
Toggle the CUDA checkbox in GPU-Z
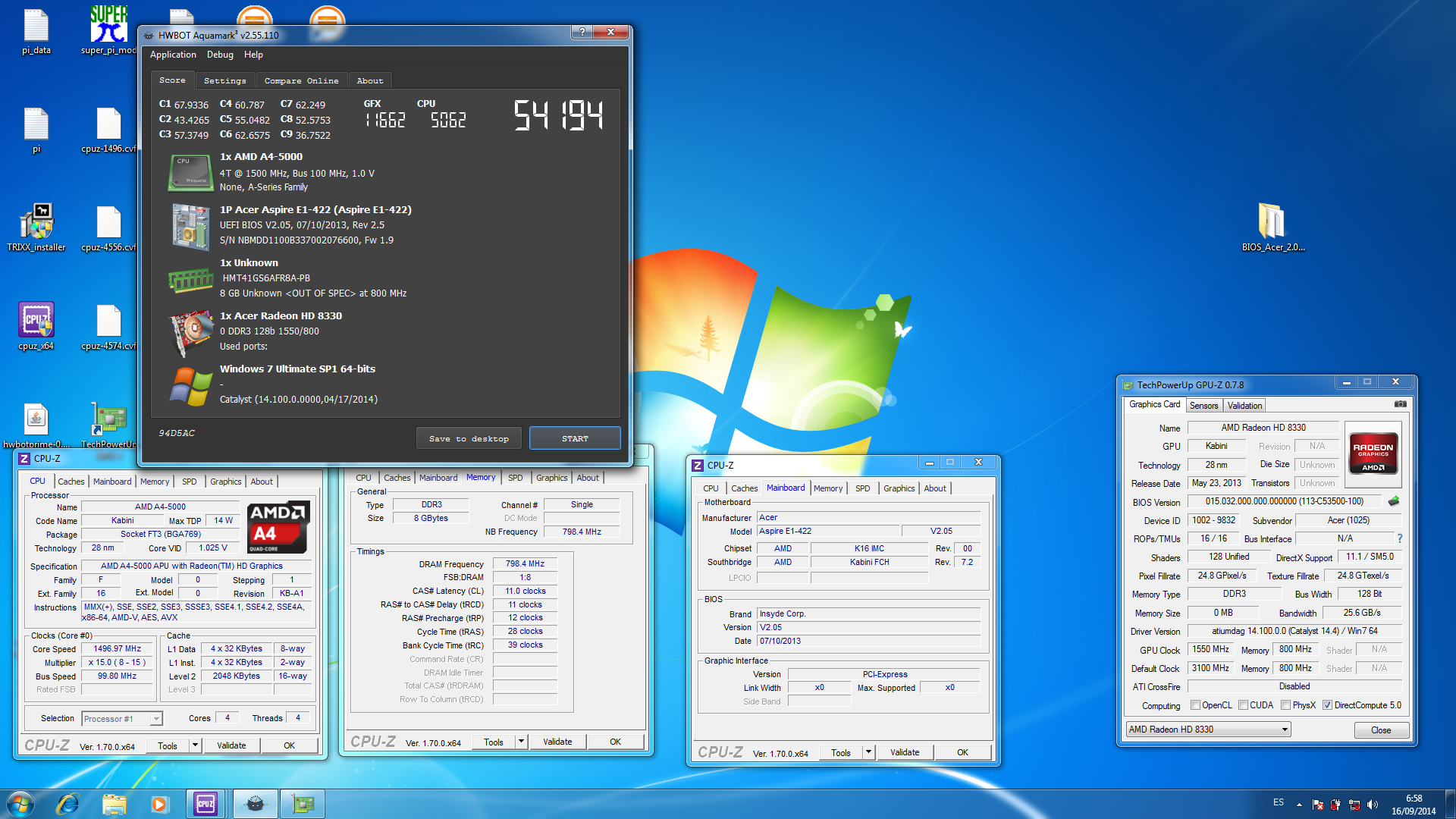click(1243, 705)
